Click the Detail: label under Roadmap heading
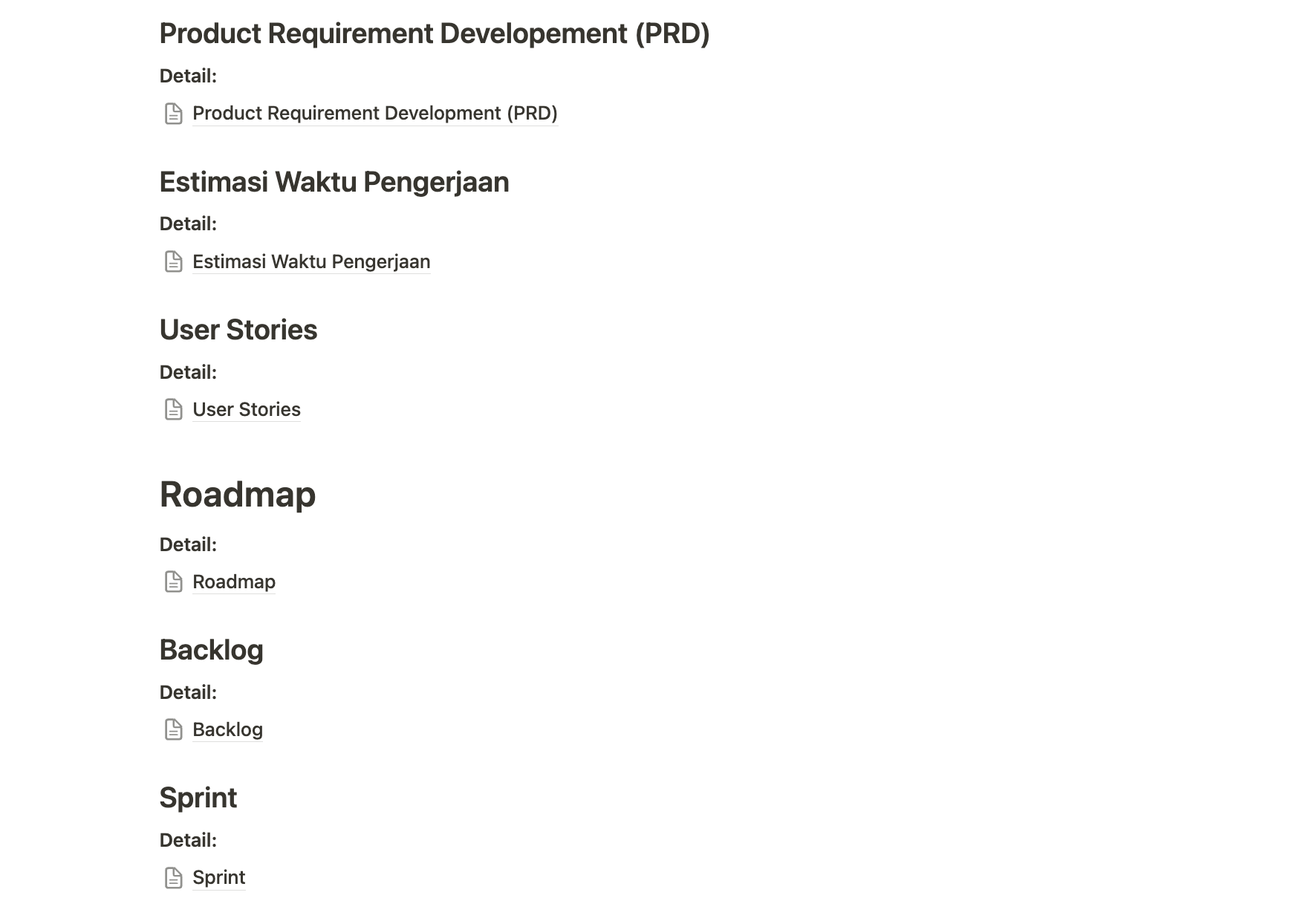The image size is (1291, 924). (188, 544)
